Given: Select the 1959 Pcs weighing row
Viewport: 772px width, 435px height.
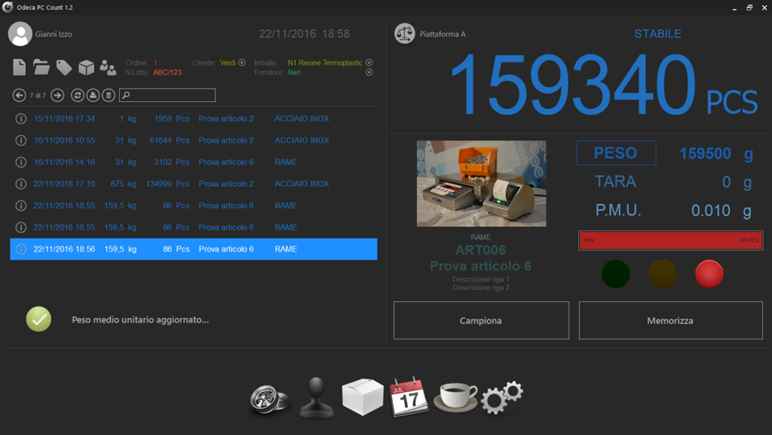Looking at the screenshot, I should pos(193,119).
